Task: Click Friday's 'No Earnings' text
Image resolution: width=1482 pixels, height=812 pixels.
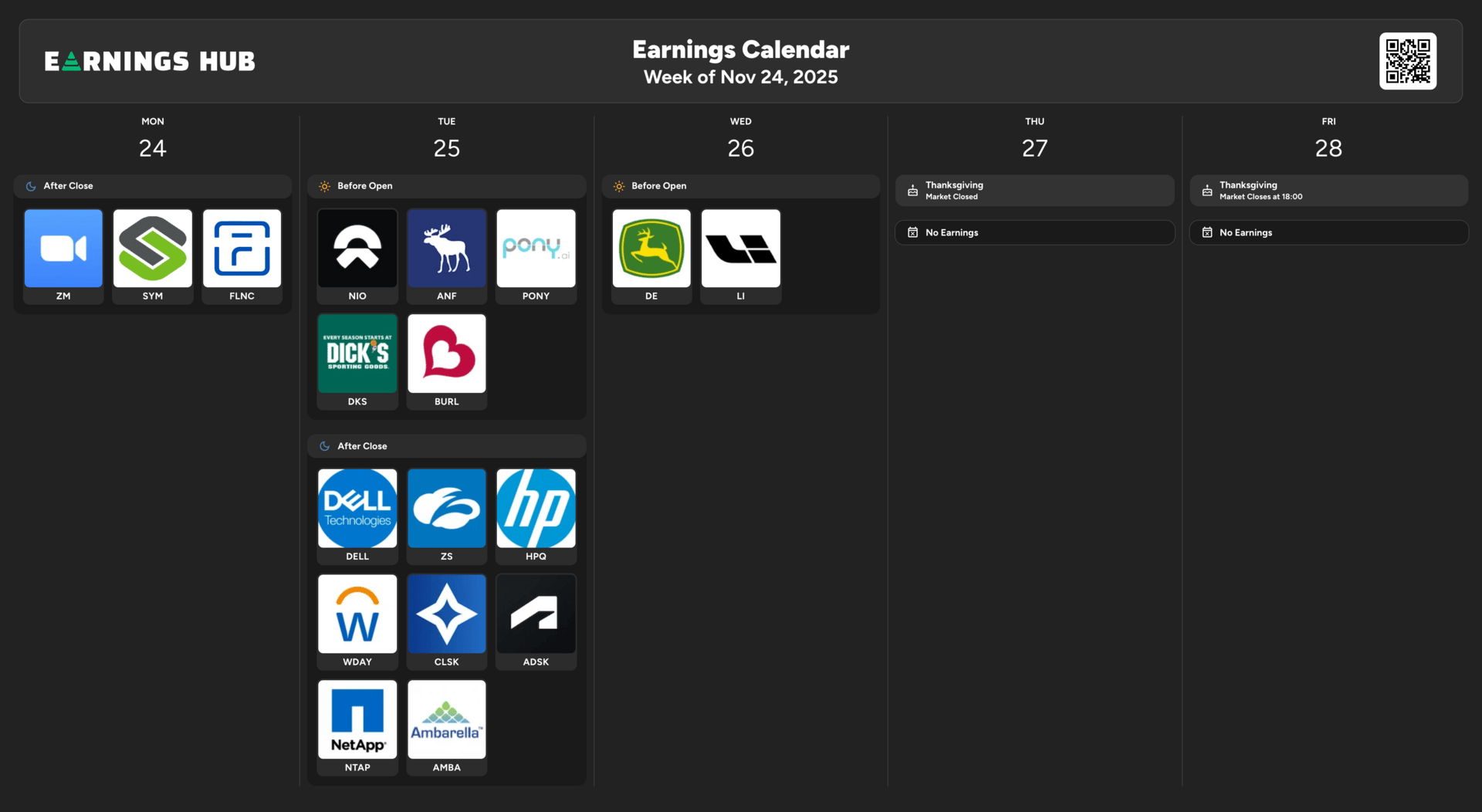Action: [1246, 232]
